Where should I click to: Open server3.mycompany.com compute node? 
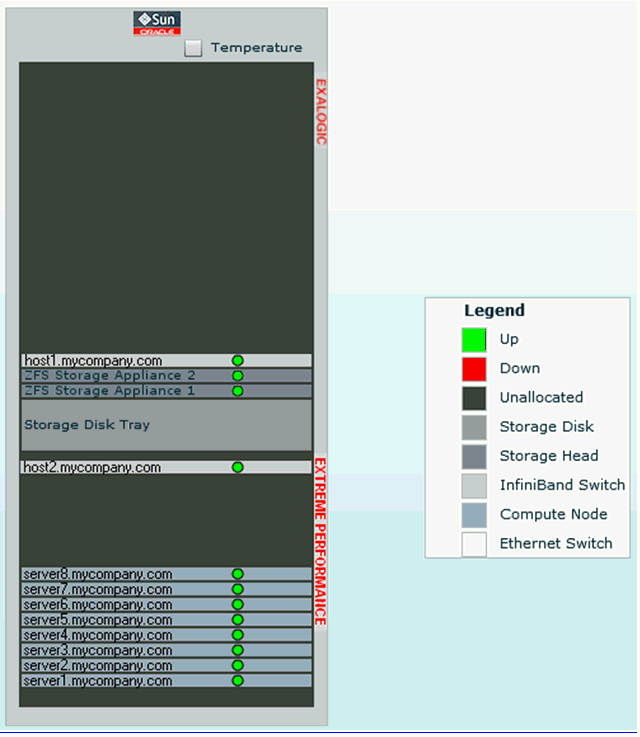pos(166,650)
